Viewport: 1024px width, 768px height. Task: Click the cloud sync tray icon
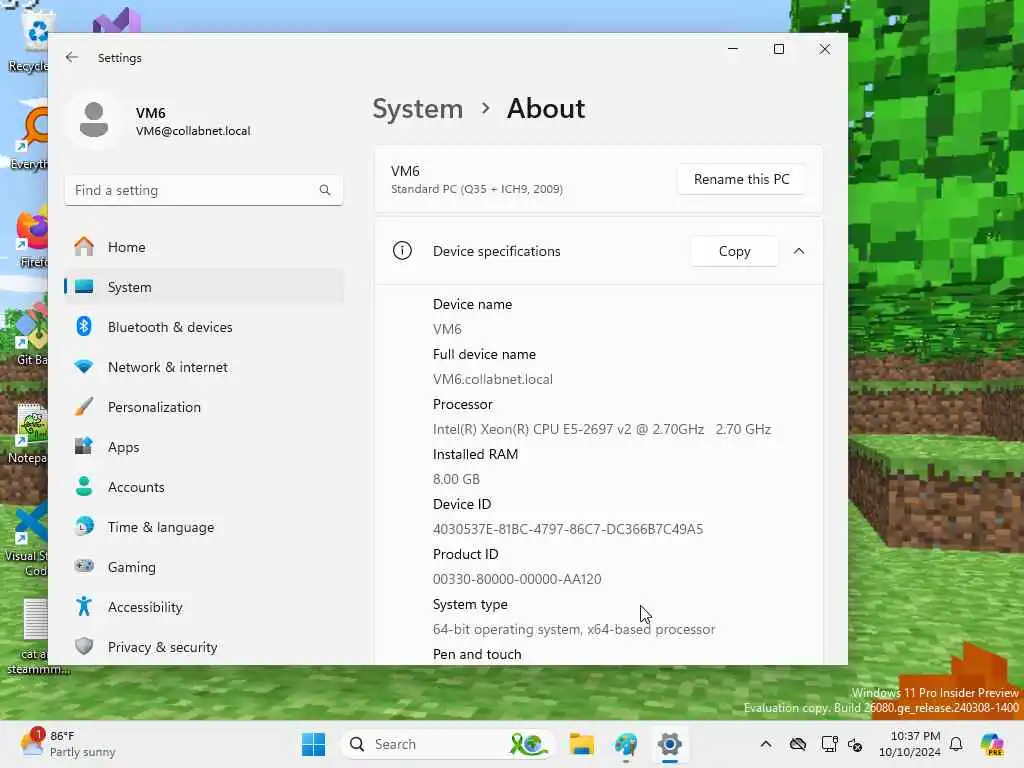pyautogui.click(x=797, y=744)
